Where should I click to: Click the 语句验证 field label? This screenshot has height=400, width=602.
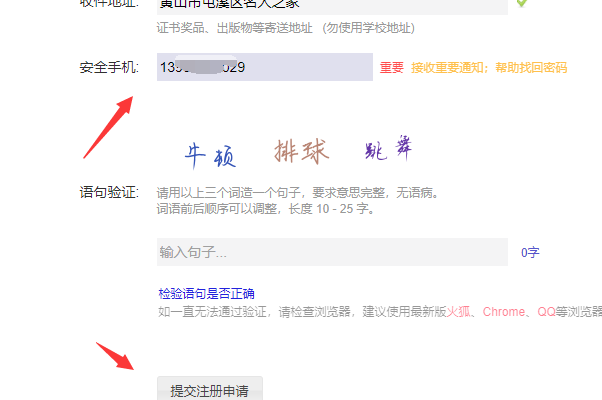(x=109, y=192)
